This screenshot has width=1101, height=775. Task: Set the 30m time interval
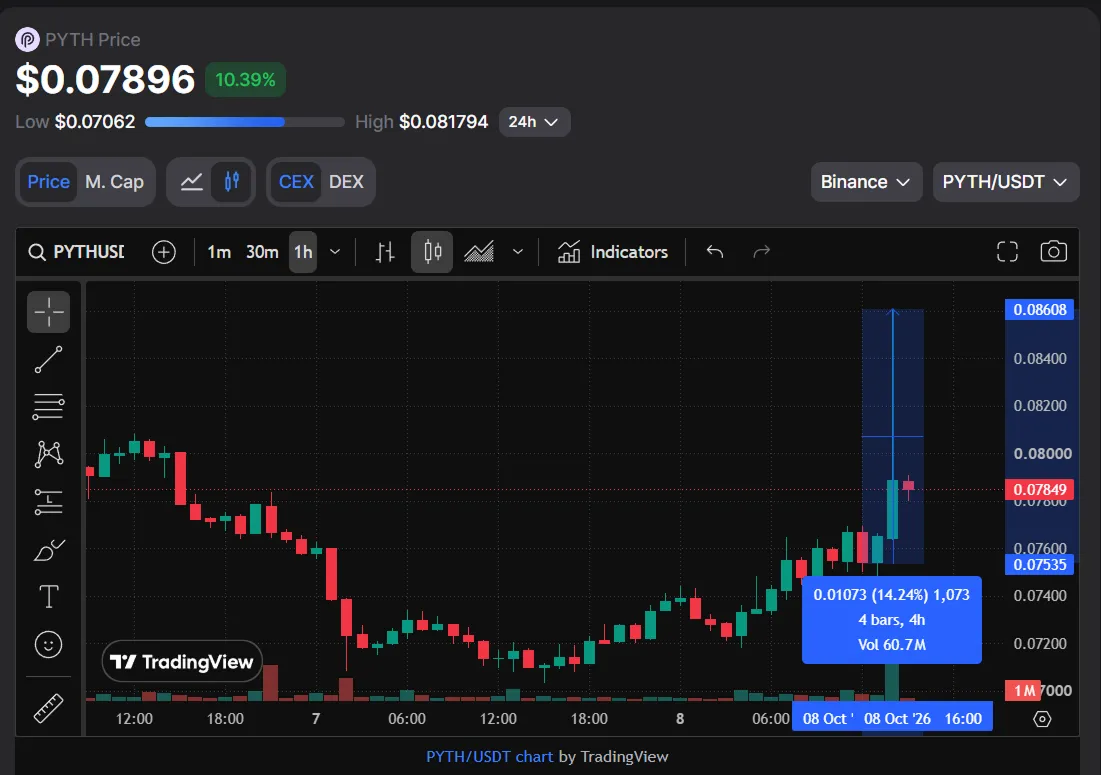pos(262,252)
